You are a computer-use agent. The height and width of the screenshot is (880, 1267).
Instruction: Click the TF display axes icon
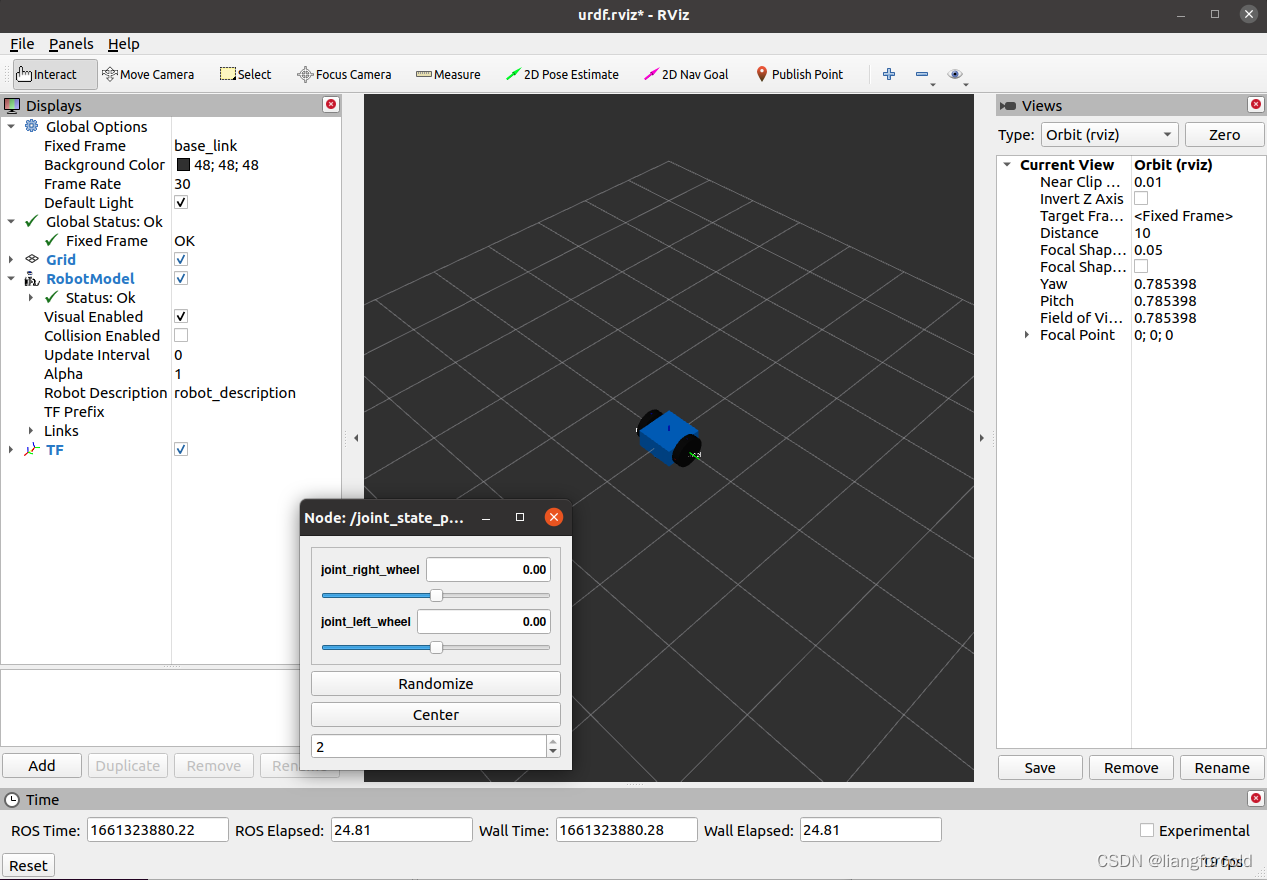click(32, 449)
